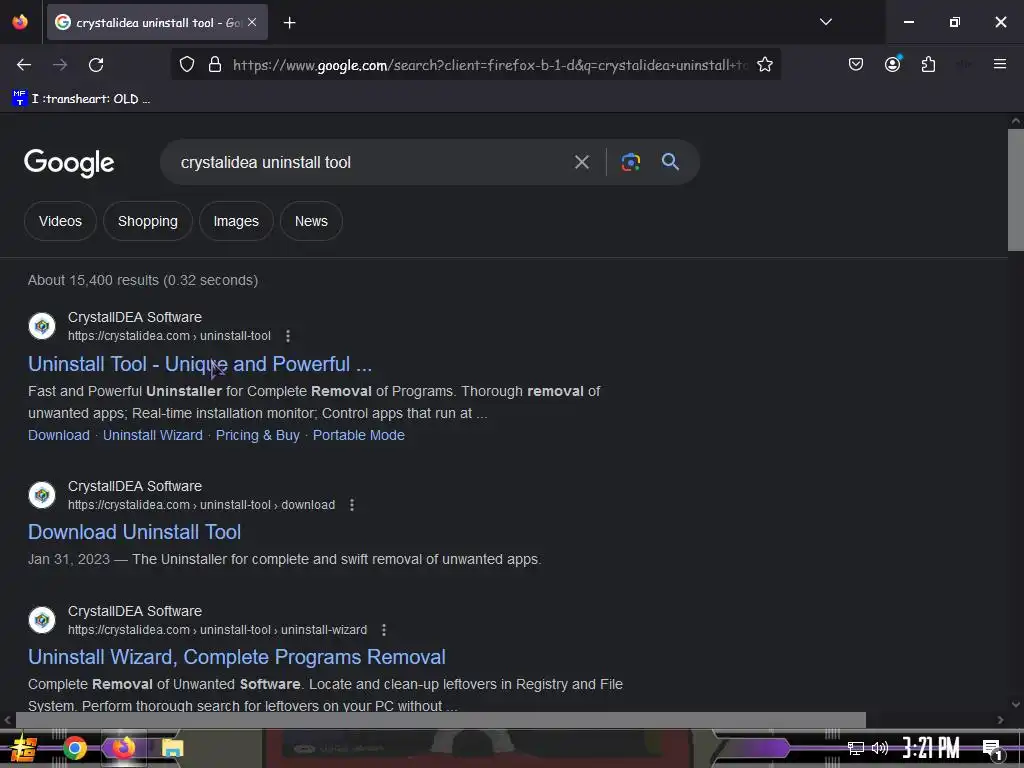The width and height of the screenshot is (1024, 768).
Task: Open the extensions puzzle icon
Action: point(928,65)
